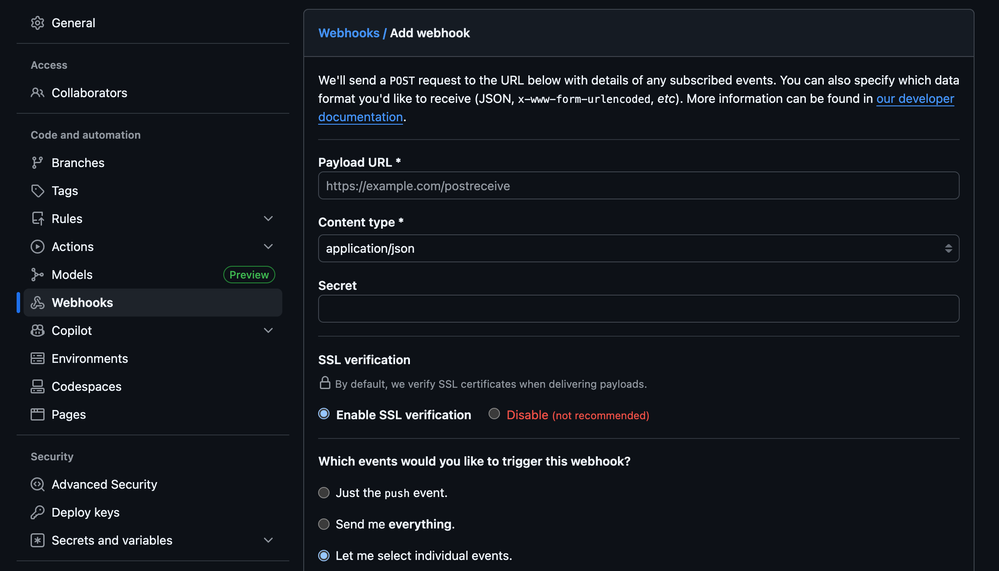Expand Secrets and variables section

pos(268,541)
